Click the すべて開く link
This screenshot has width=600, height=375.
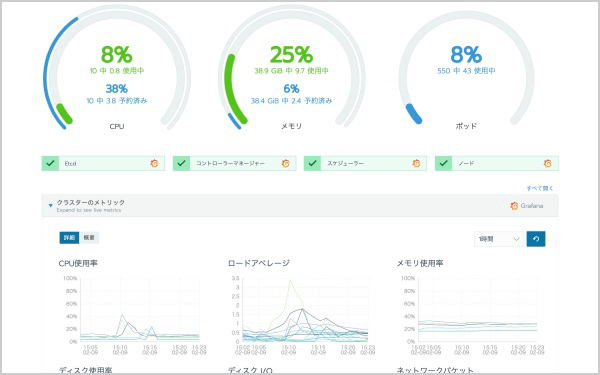(540, 188)
